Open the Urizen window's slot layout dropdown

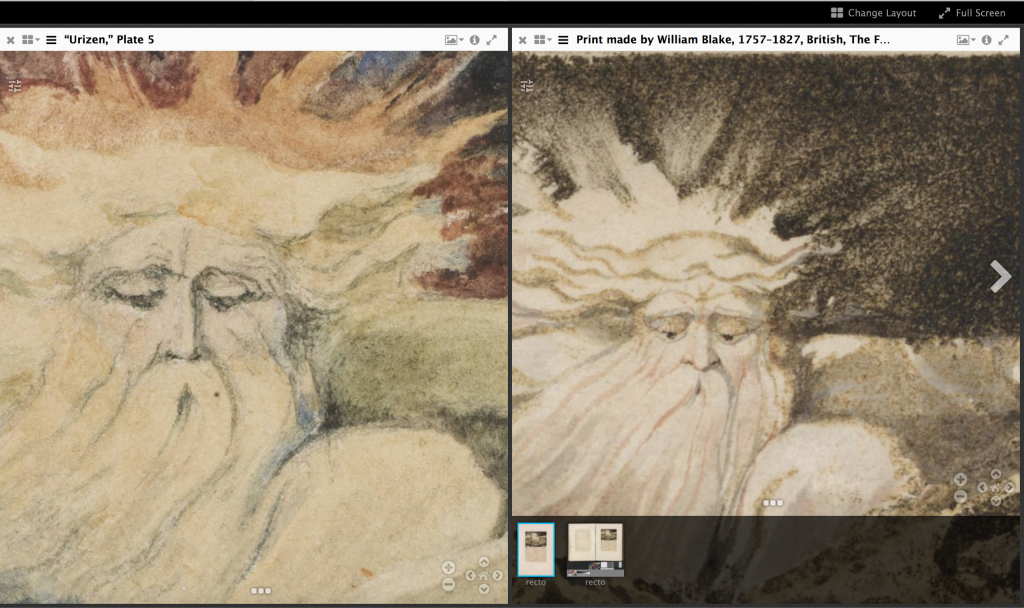pos(31,40)
